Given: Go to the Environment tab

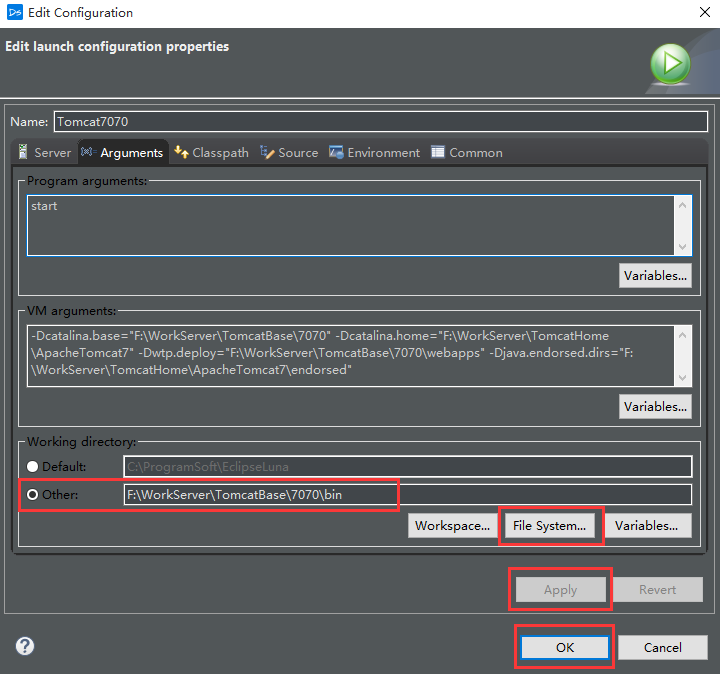Looking at the screenshot, I should coord(374,152).
